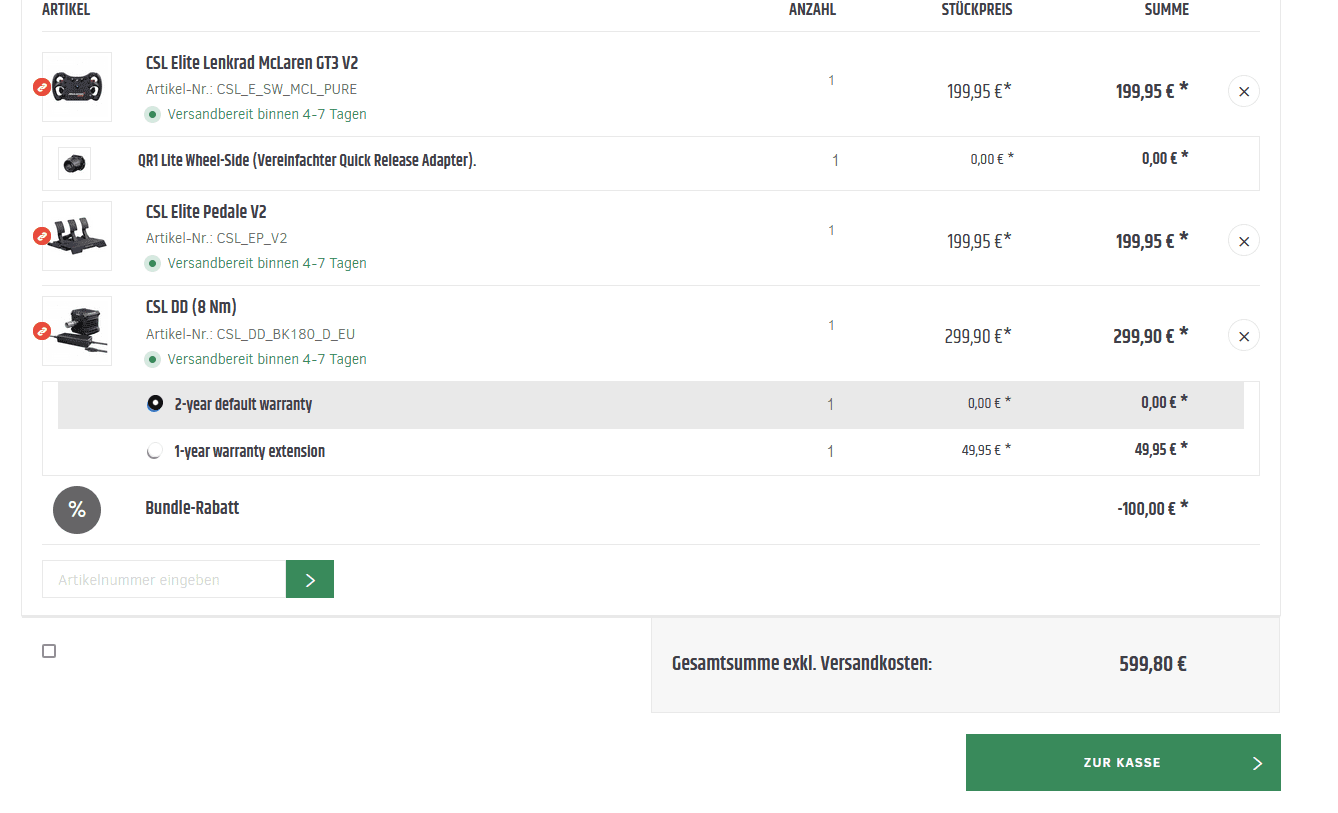The image size is (1338, 813).
Task: Tick the checkbox below the cart table
Action: tap(49, 651)
